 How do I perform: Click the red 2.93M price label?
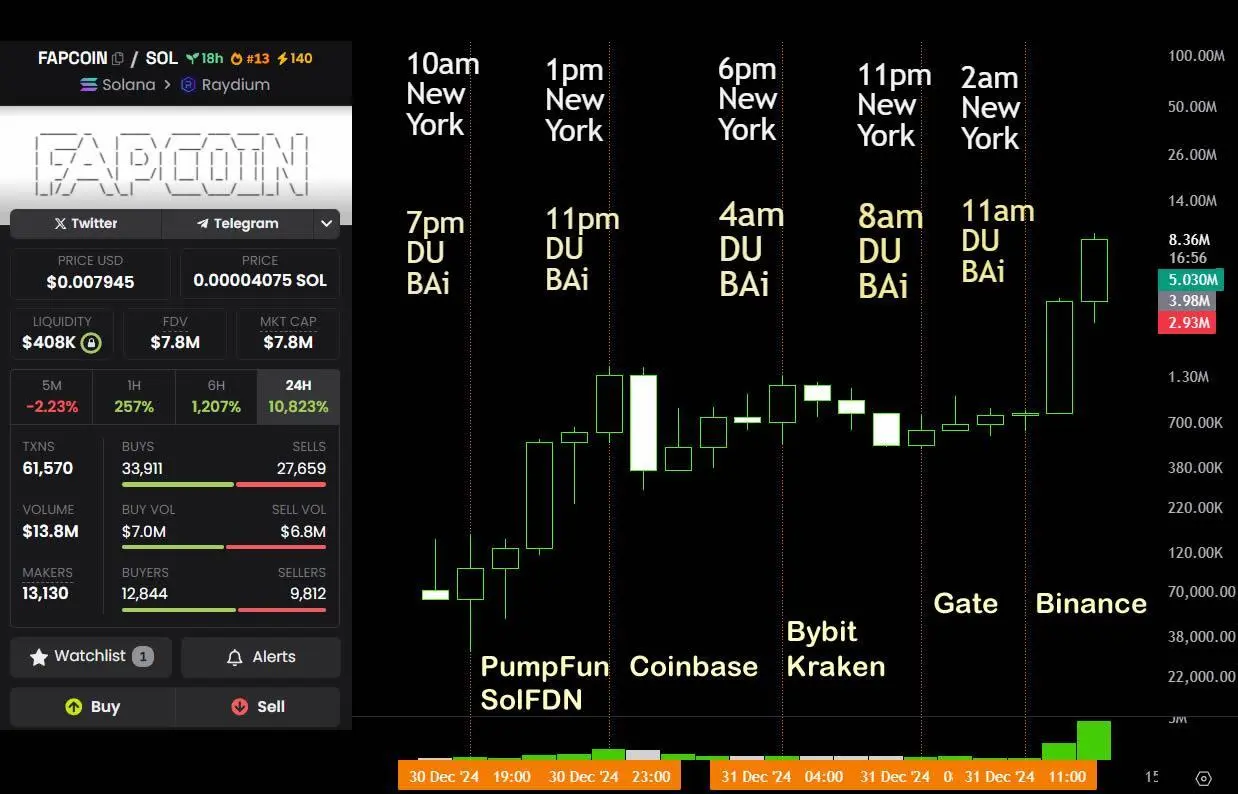click(1186, 322)
